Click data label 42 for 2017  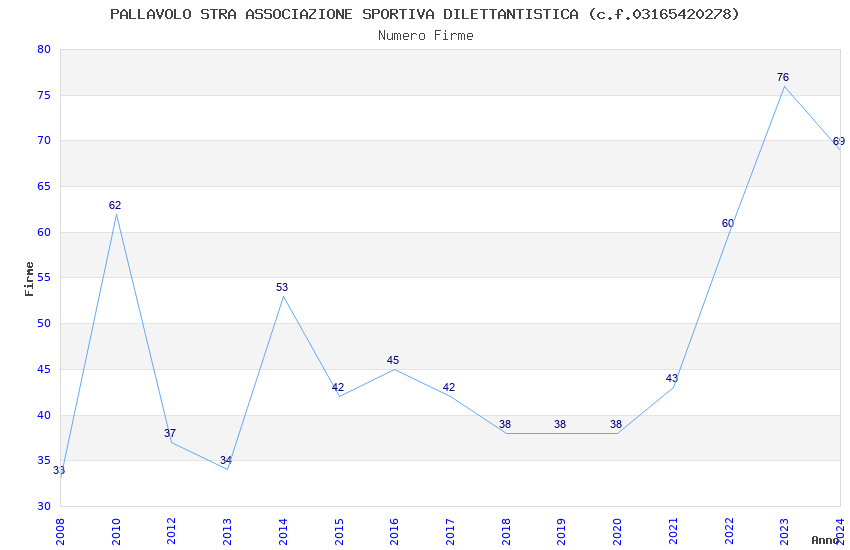coord(449,387)
